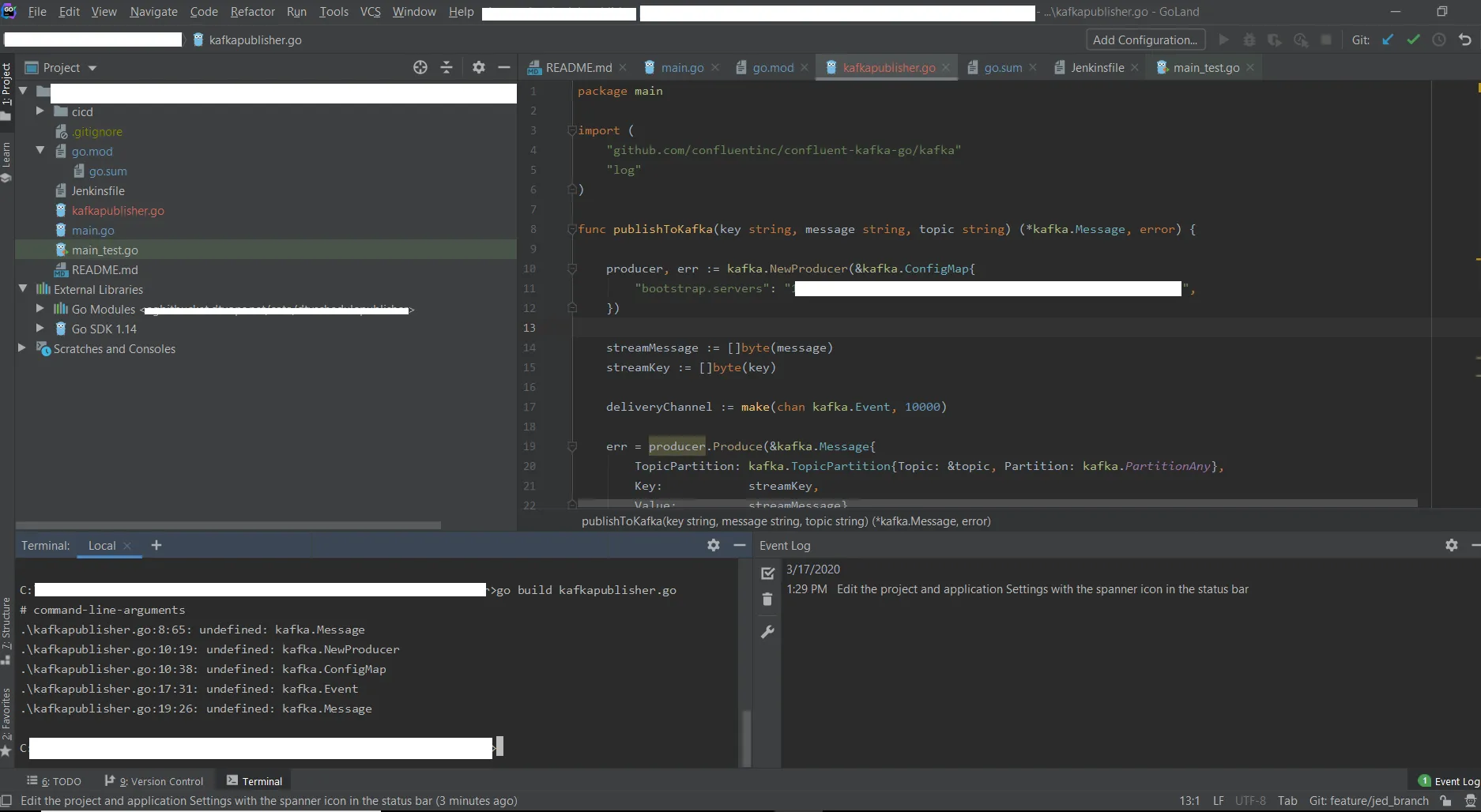
Task: Click Git branch feature/jed_branch in status bar
Action: [1369, 801]
